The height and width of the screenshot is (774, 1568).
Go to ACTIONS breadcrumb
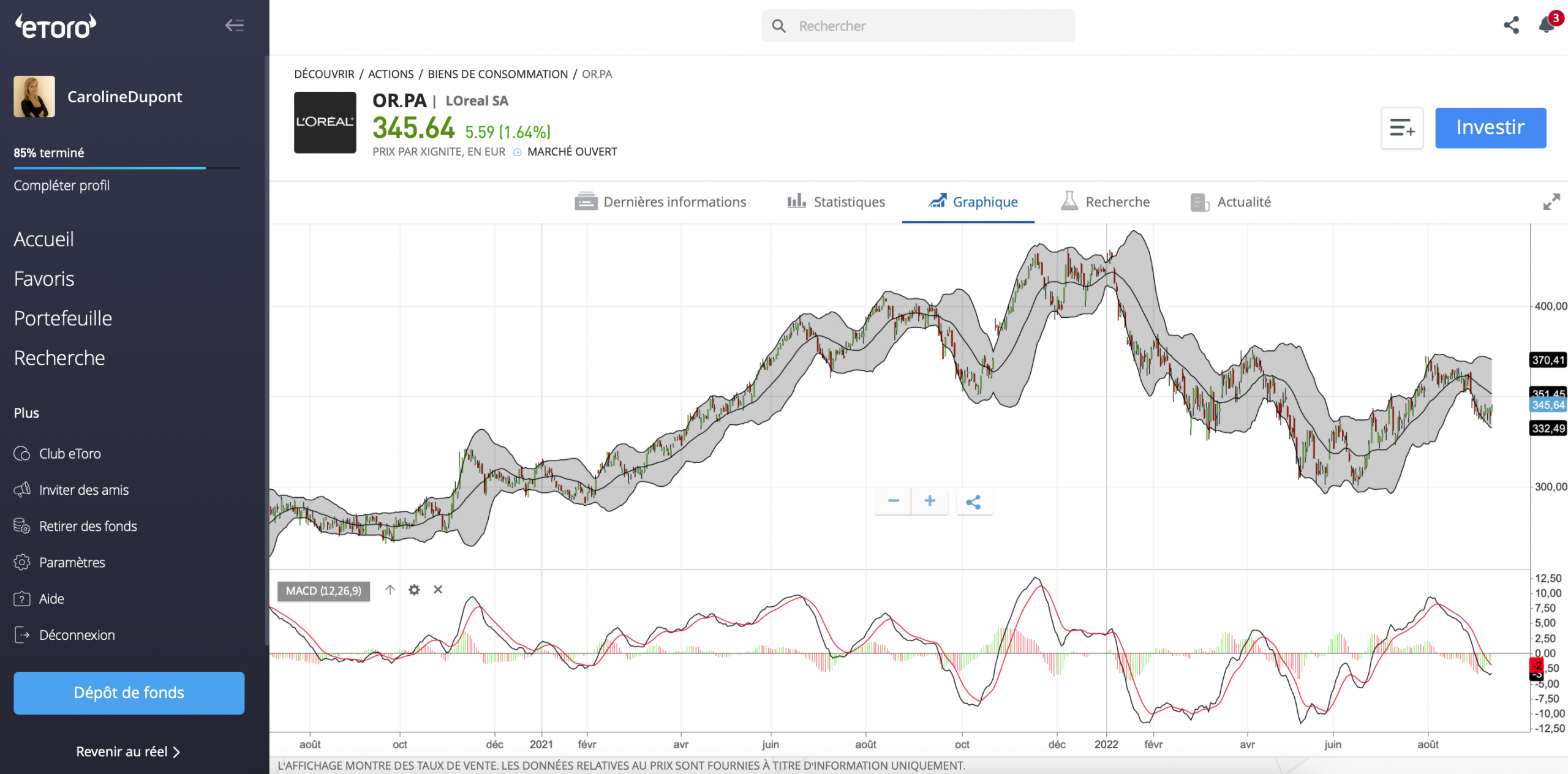click(391, 74)
